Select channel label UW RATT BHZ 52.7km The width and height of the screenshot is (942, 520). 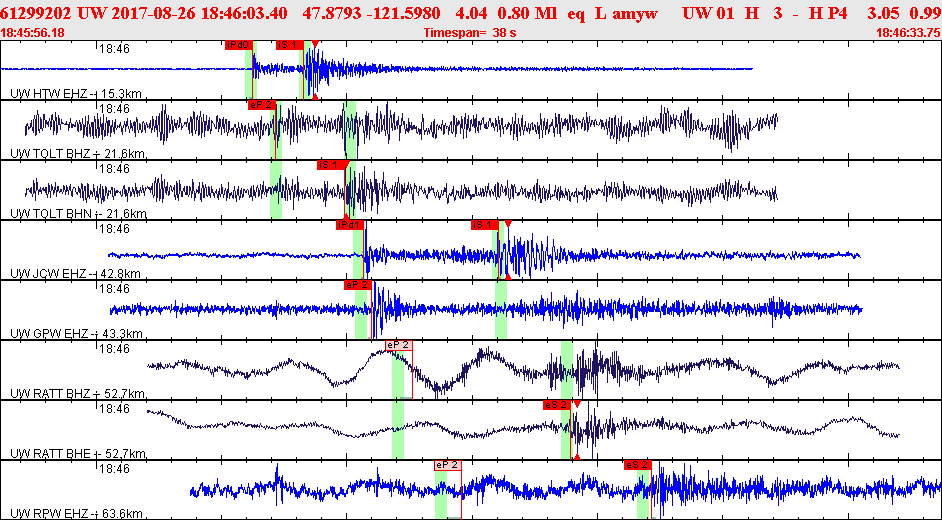[x=77, y=394]
